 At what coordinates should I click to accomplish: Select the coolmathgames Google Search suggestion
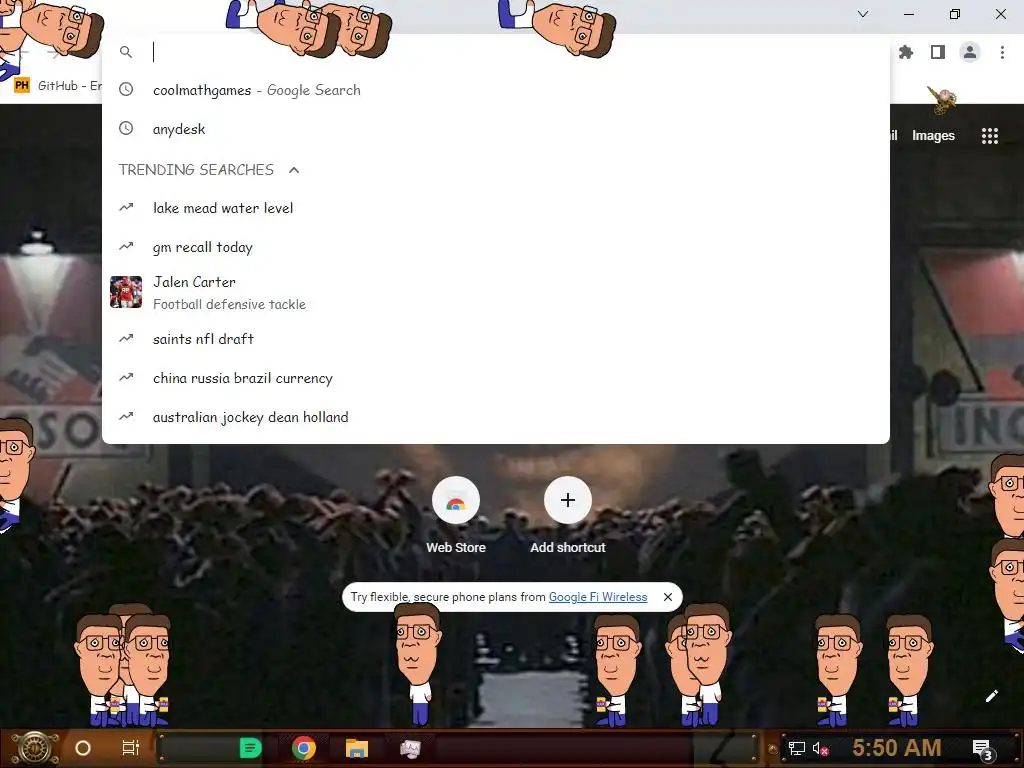pos(496,89)
